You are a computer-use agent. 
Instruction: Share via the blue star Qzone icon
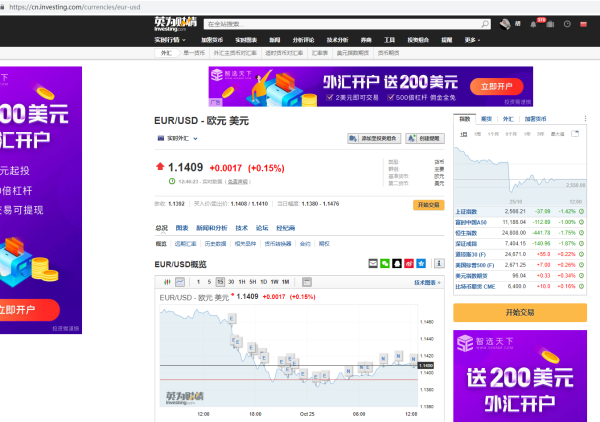point(421,263)
